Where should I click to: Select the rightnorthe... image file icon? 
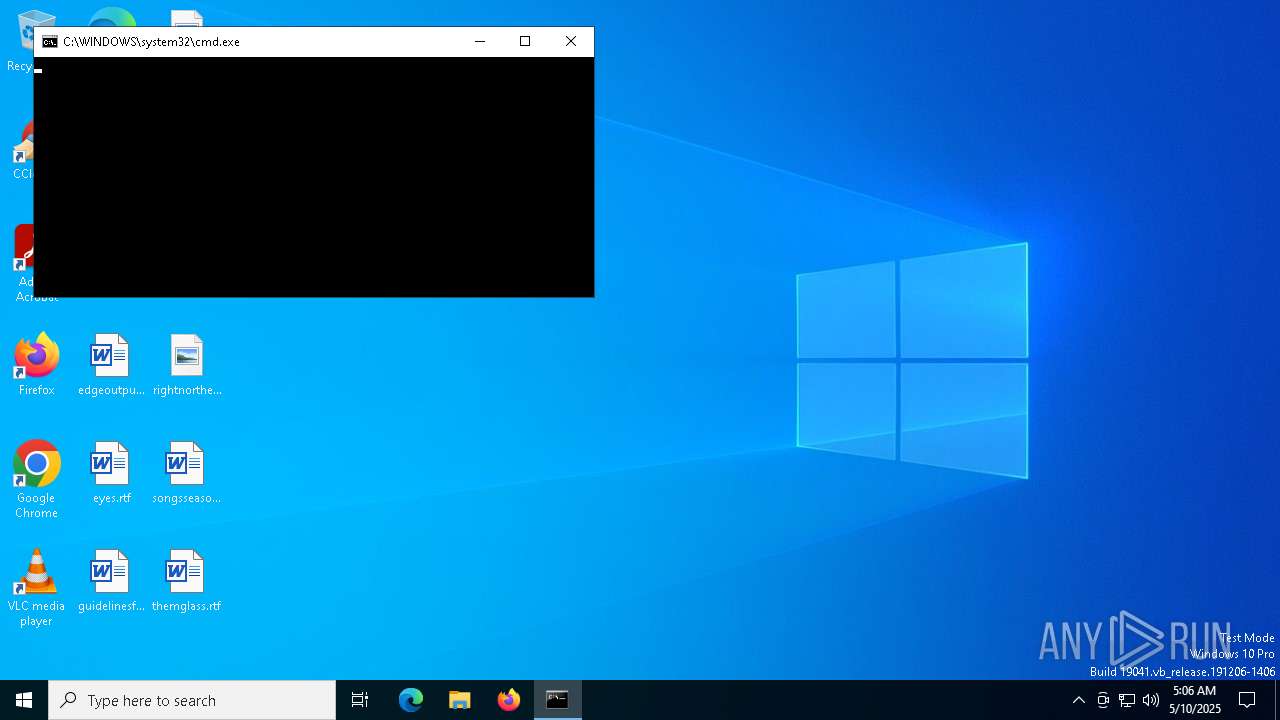coord(187,364)
